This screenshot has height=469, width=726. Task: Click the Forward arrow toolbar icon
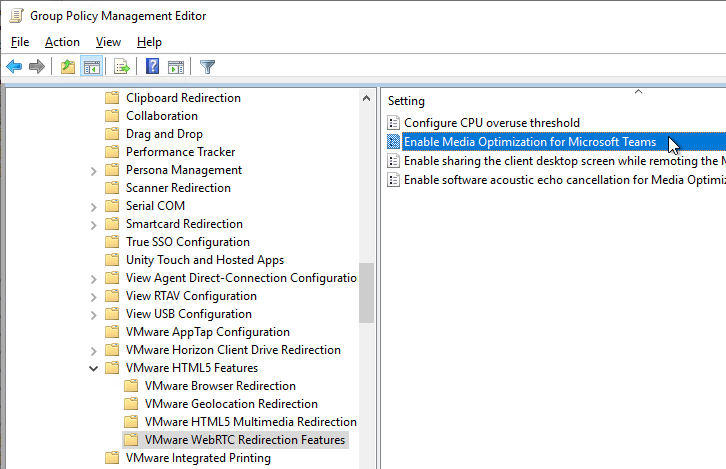click(37, 67)
